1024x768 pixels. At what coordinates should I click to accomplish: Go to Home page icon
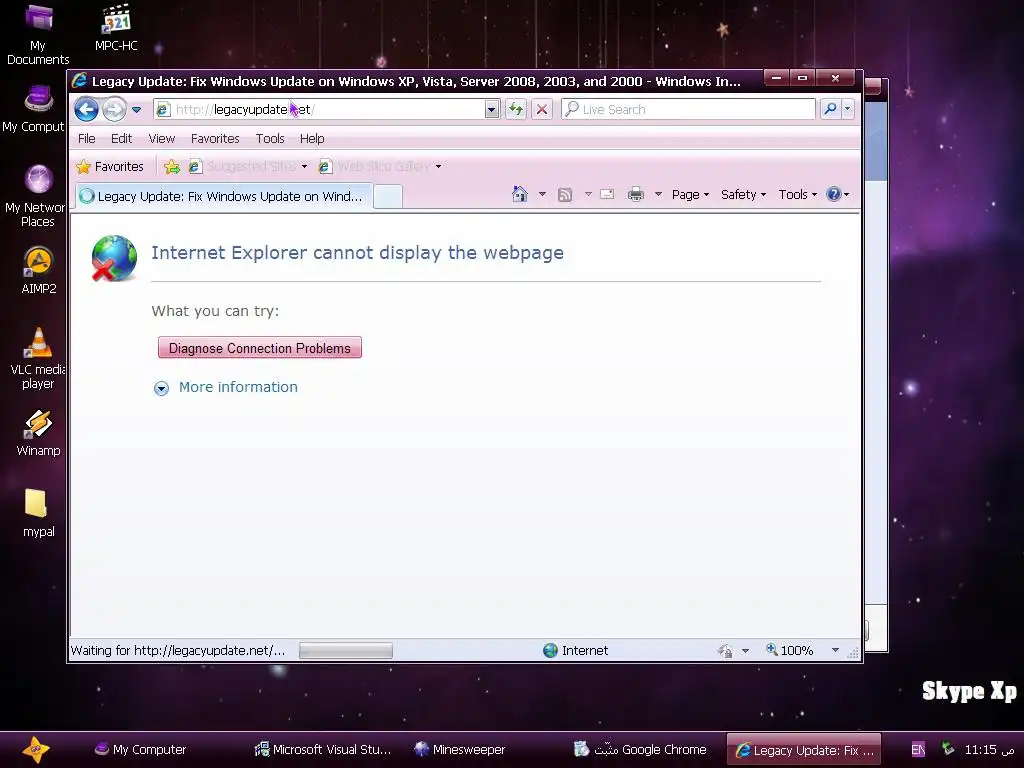click(x=520, y=194)
